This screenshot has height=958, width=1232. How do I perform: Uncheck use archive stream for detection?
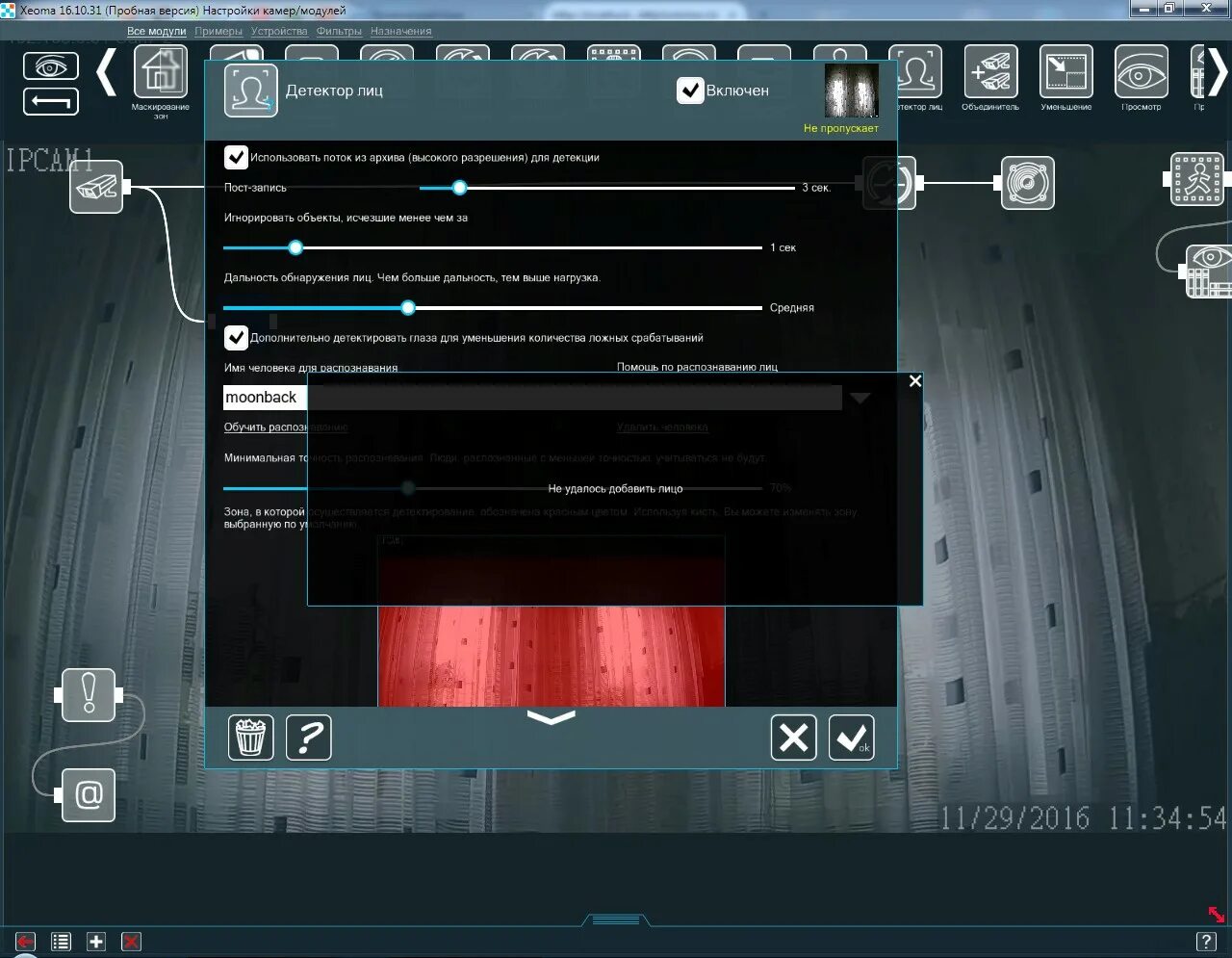point(236,157)
